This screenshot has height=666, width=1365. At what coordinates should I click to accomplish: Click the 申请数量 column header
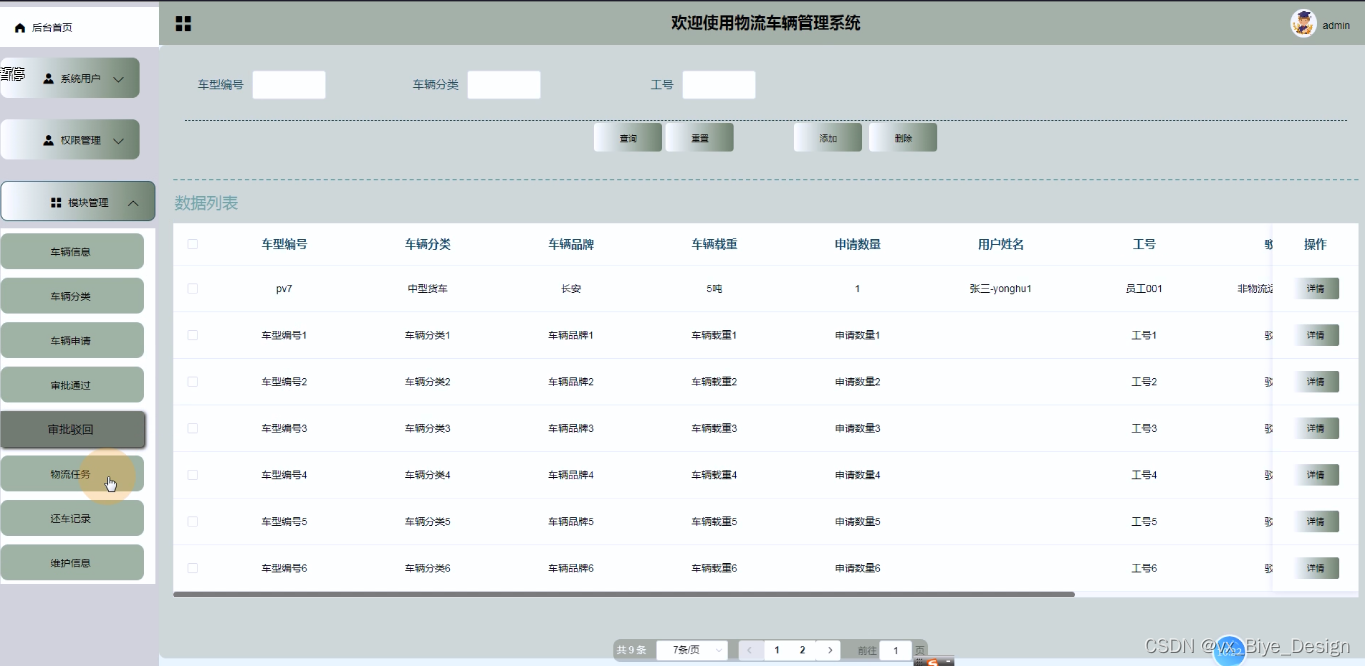point(858,244)
